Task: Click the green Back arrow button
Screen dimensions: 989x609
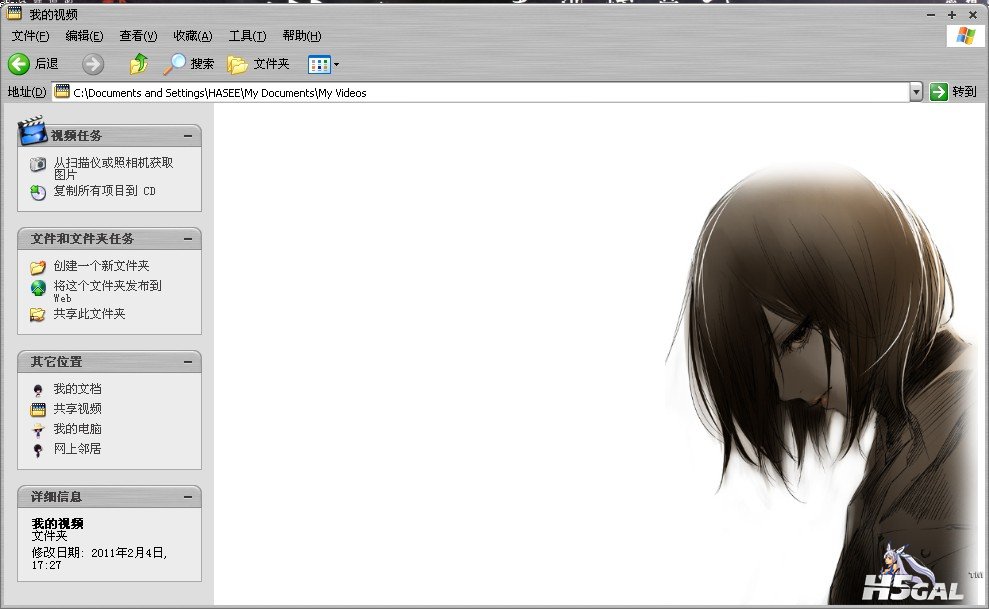Action: (x=19, y=64)
